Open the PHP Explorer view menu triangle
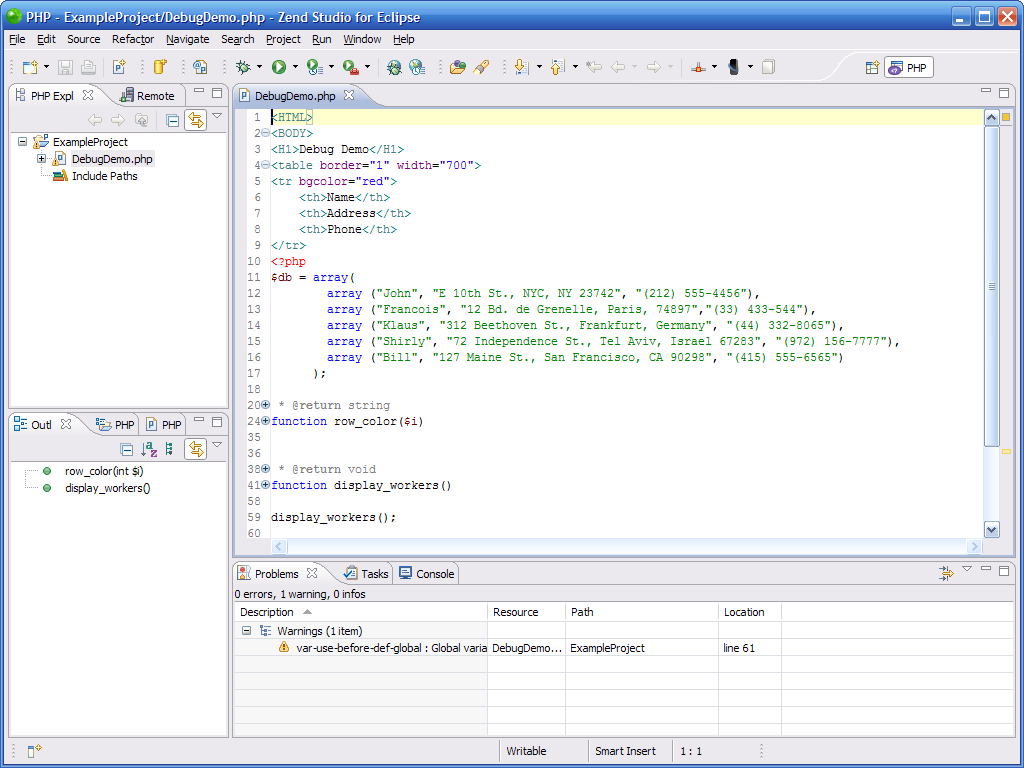The height and width of the screenshot is (768, 1024). point(217,116)
